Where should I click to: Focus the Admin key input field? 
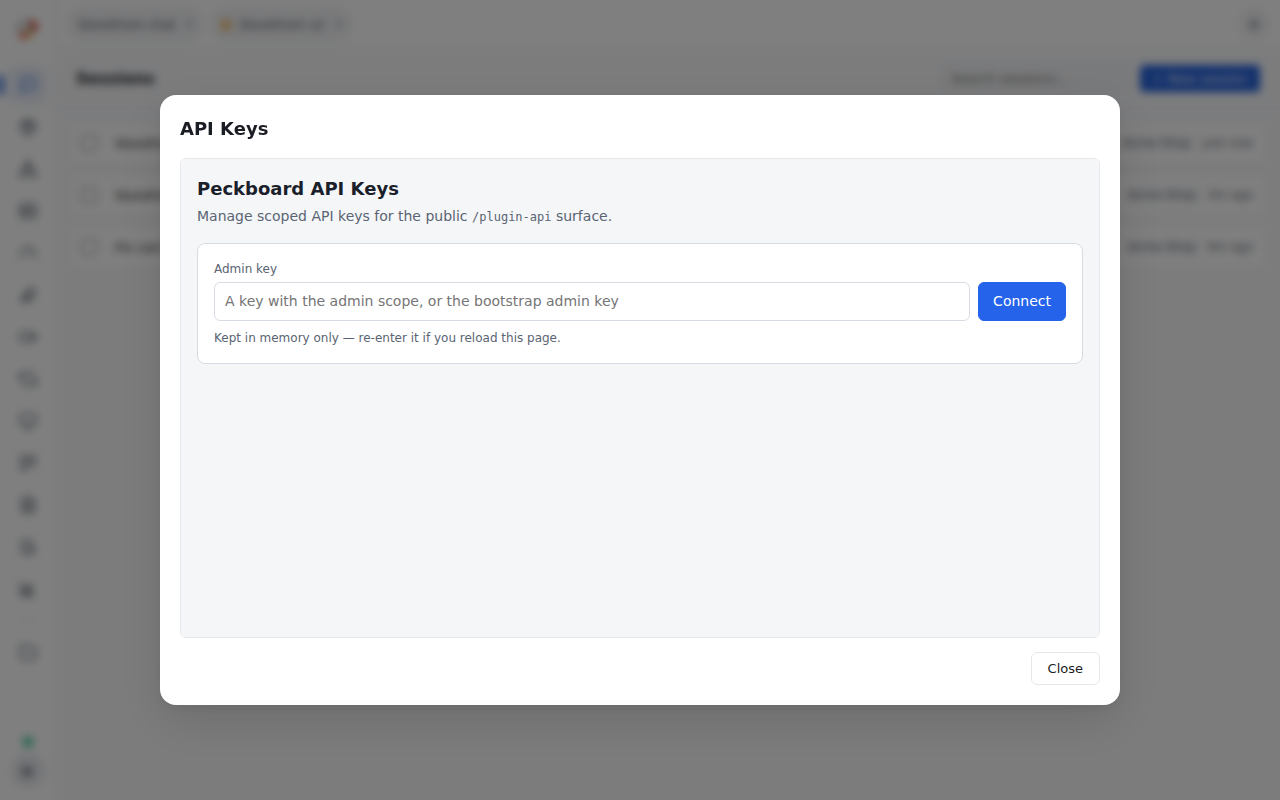point(592,301)
